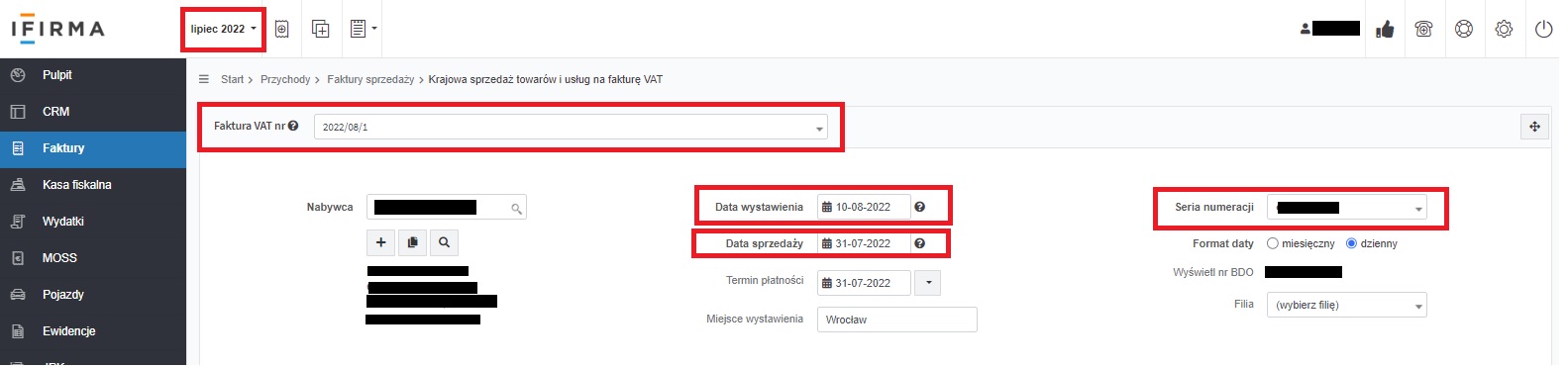
Task: Click help icon next to Data wystawienia
Action: (919, 207)
